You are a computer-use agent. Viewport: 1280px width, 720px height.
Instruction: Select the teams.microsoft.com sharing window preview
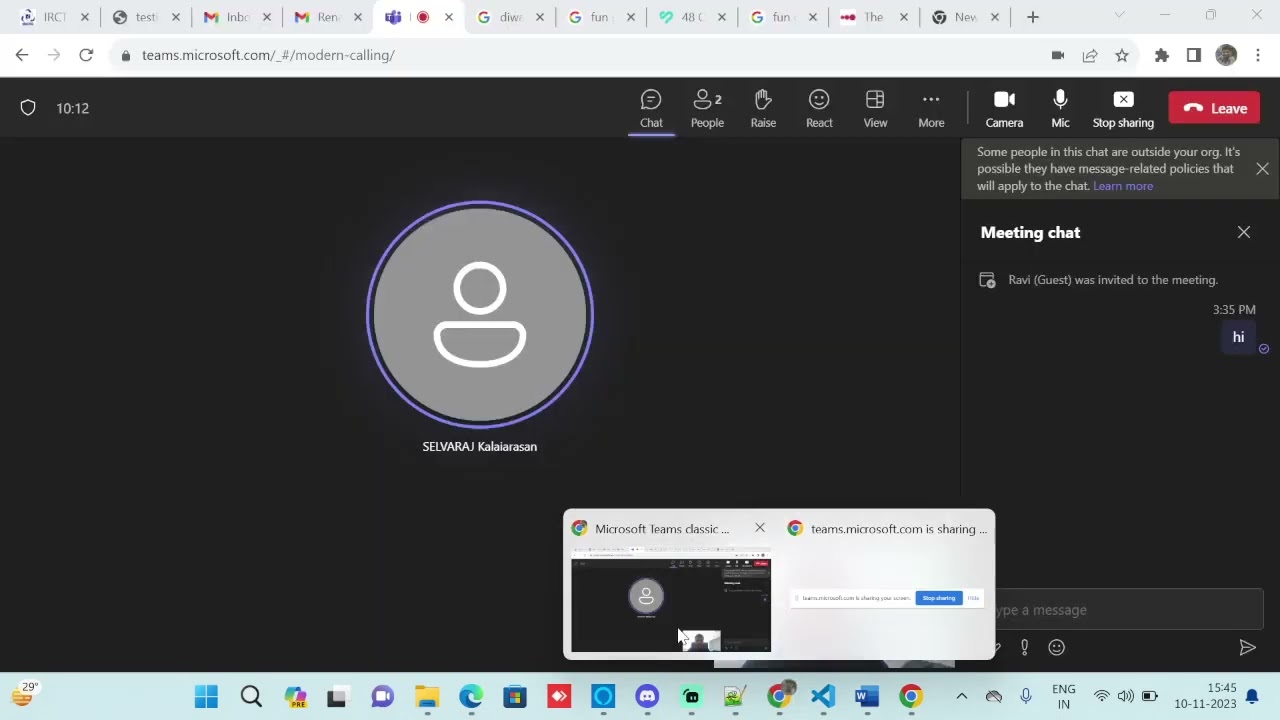coord(886,598)
